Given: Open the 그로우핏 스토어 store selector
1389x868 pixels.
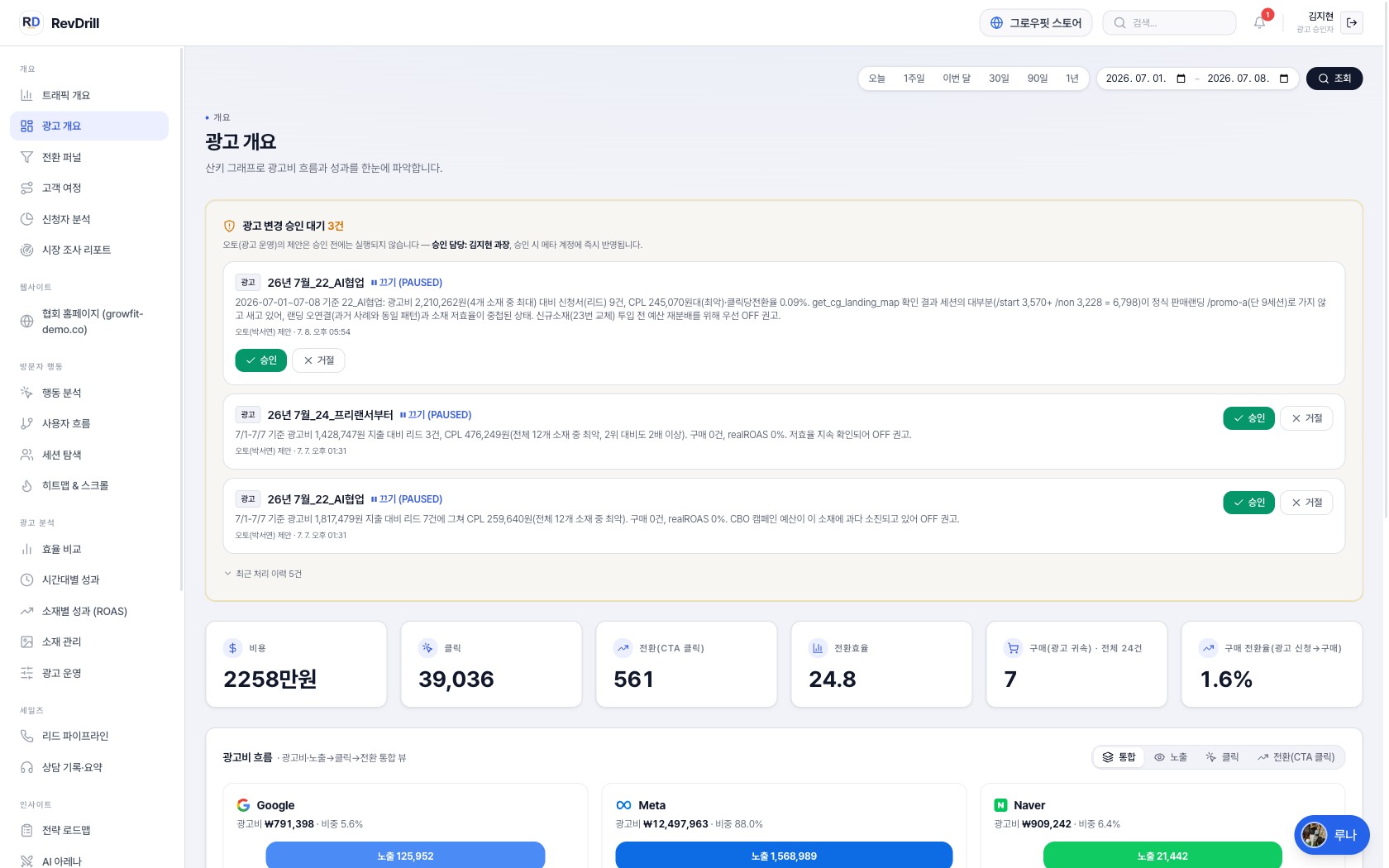Looking at the screenshot, I should point(1036,23).
